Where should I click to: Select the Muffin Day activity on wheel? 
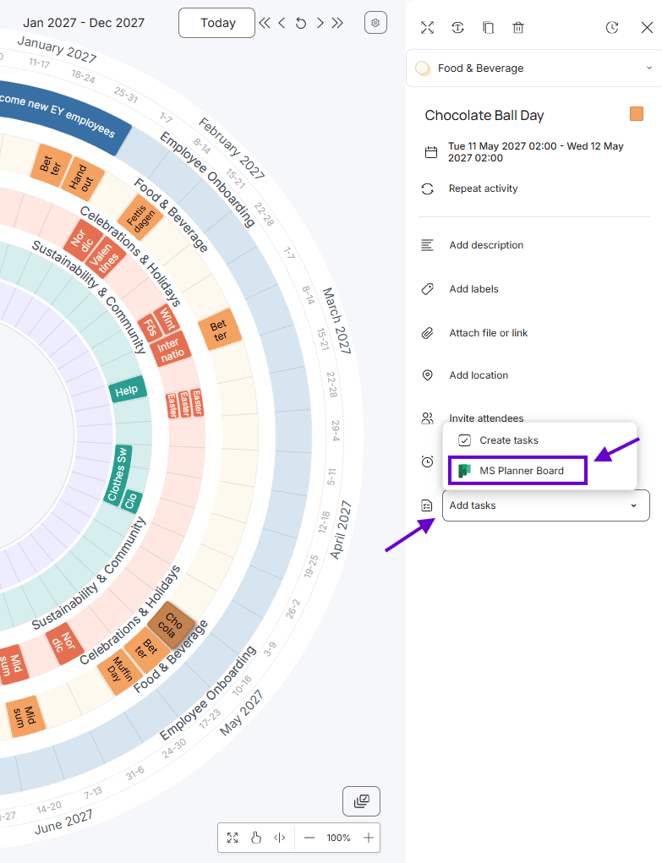118,669
